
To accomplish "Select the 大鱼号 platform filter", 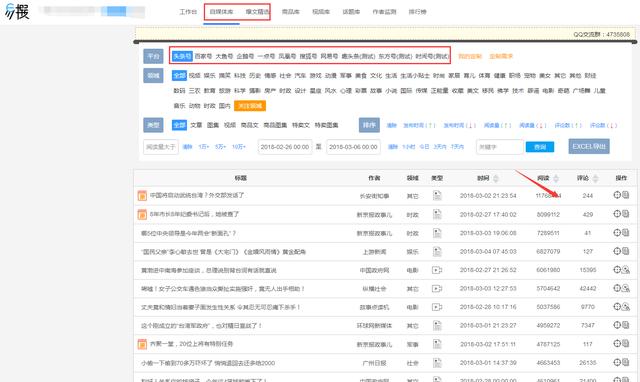I will pyautogui.click(x=224, y=56).
